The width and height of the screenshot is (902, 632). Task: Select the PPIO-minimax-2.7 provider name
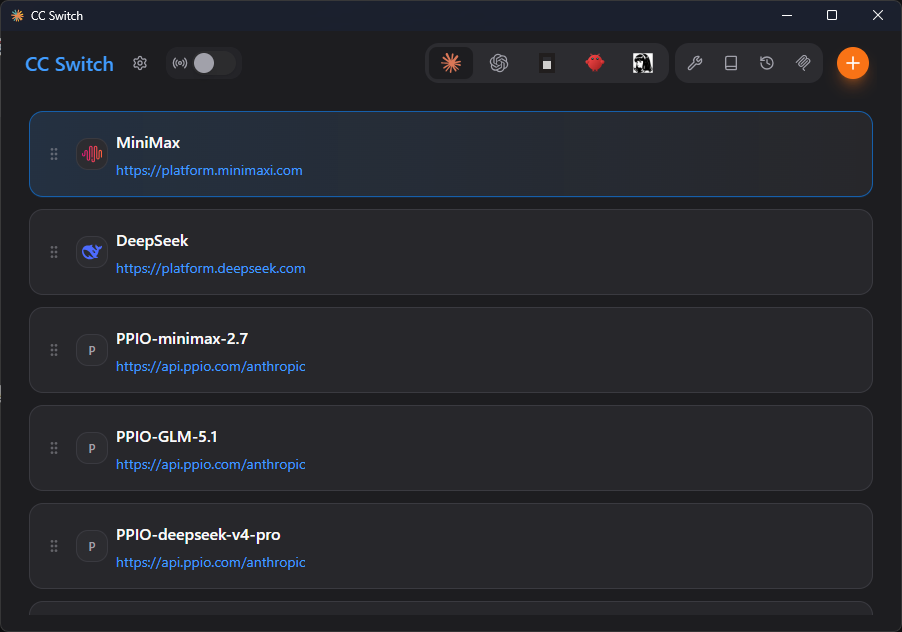(x=182, y=339)
